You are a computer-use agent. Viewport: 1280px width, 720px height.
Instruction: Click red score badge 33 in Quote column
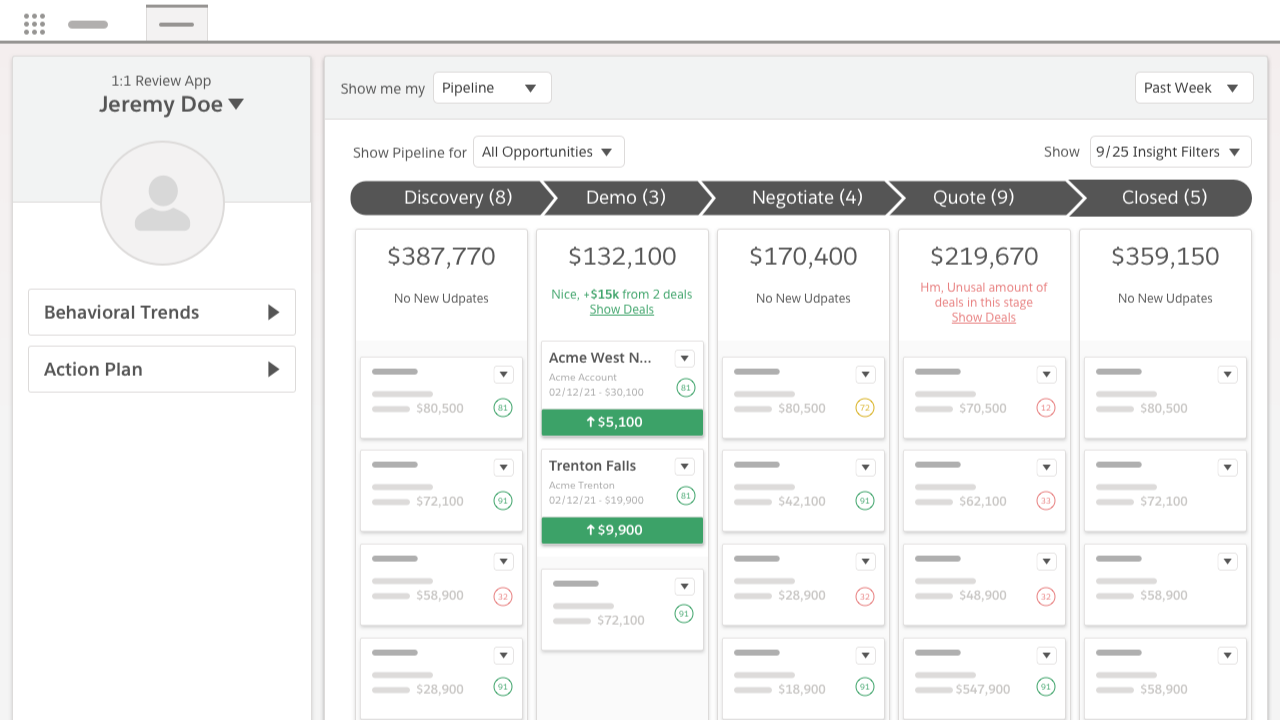pos(1046,501)
